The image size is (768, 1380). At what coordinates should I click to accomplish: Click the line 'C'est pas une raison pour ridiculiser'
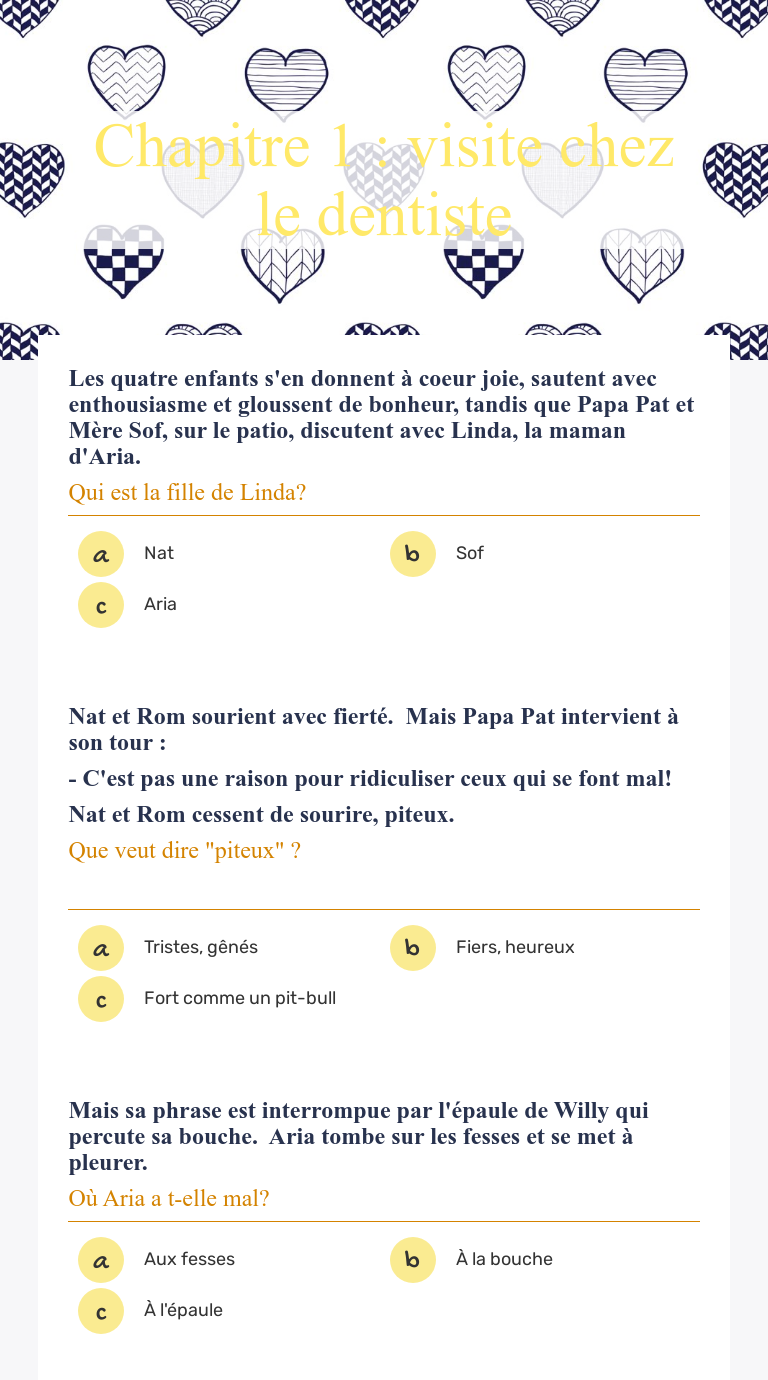370,779
